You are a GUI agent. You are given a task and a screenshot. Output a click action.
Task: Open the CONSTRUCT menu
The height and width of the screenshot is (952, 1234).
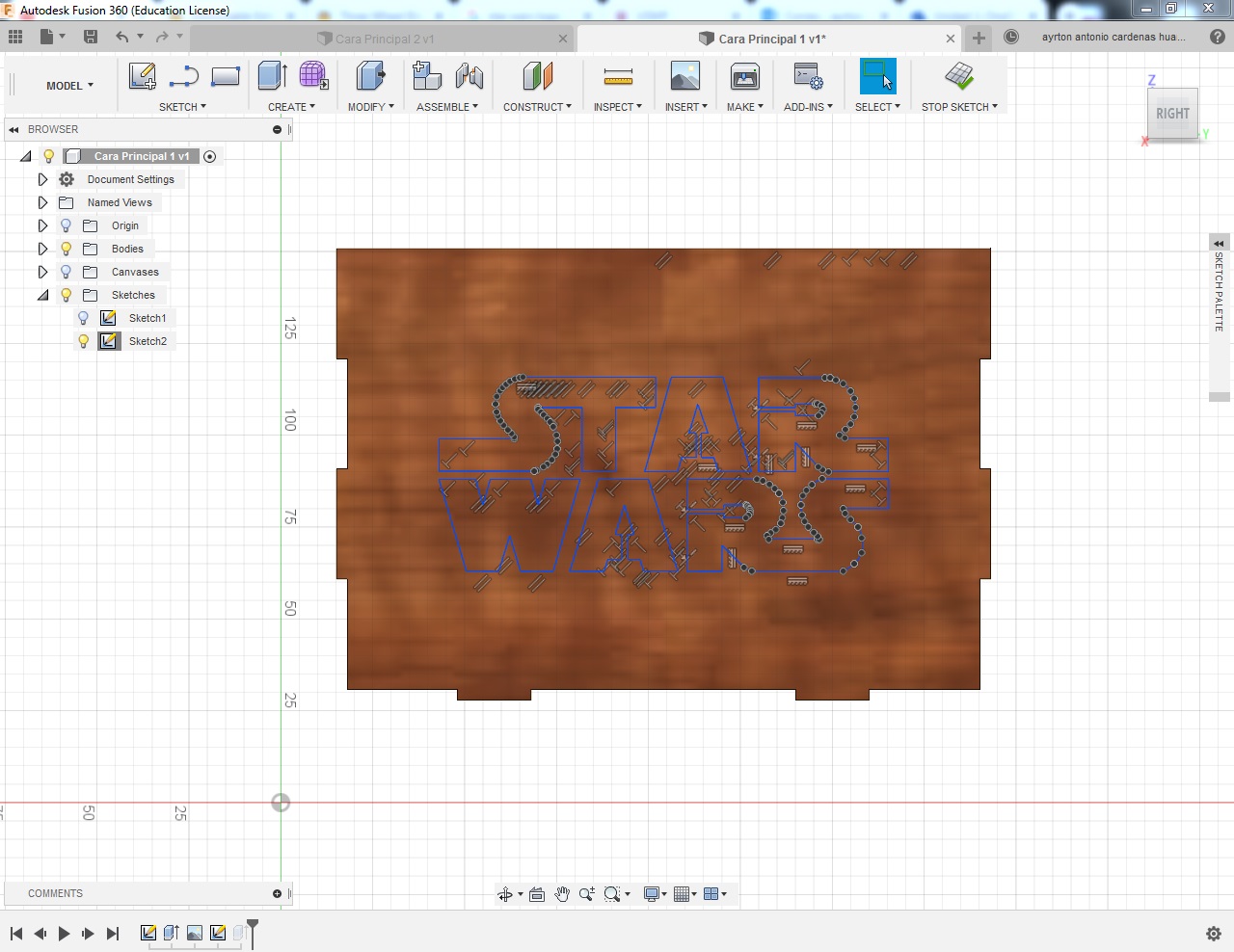pyautogui.click(x=537, y=107)
